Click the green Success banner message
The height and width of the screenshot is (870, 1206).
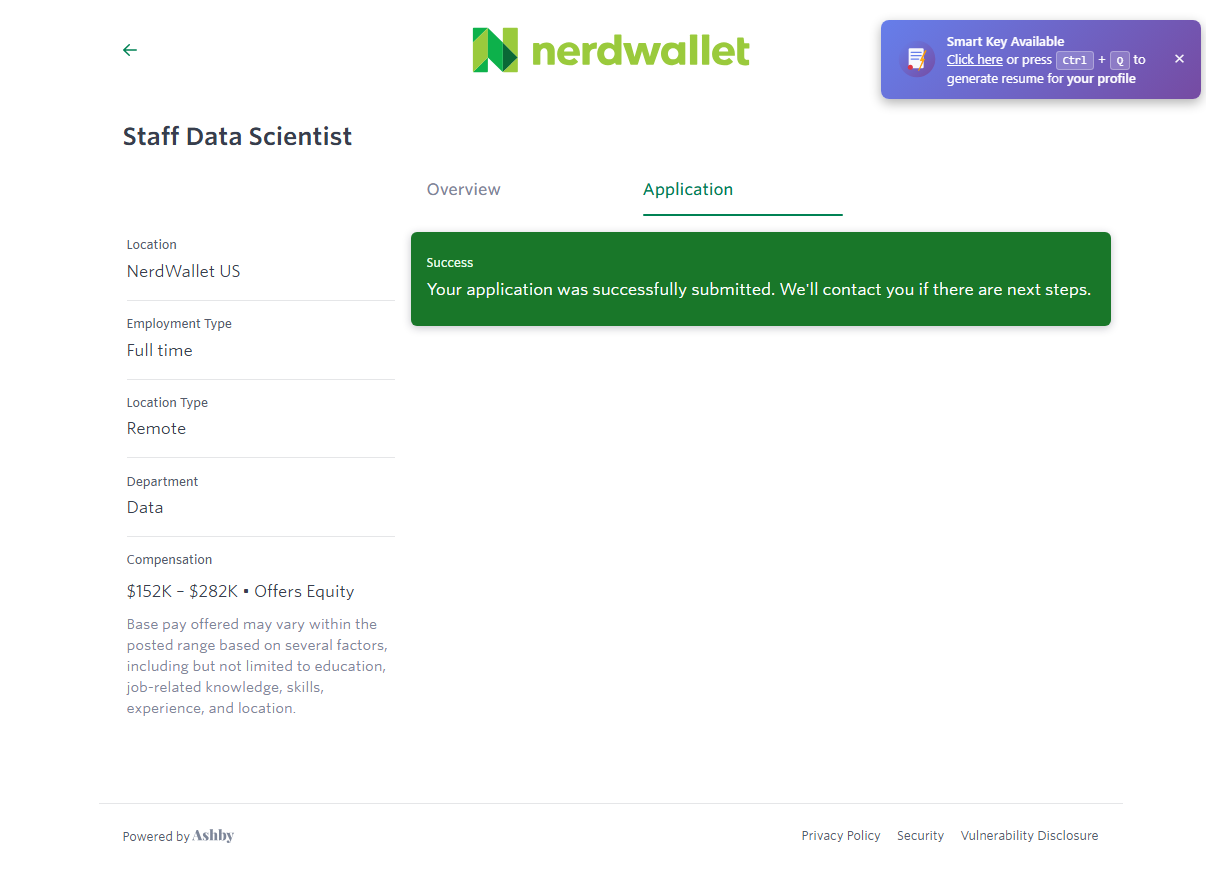[759, 290]
